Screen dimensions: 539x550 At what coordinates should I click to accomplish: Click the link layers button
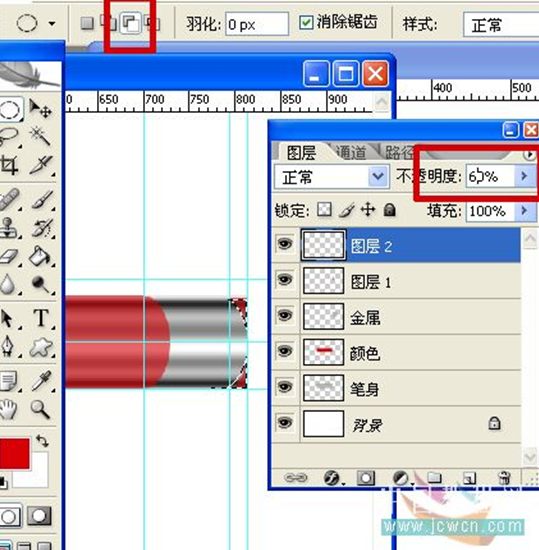295,477
